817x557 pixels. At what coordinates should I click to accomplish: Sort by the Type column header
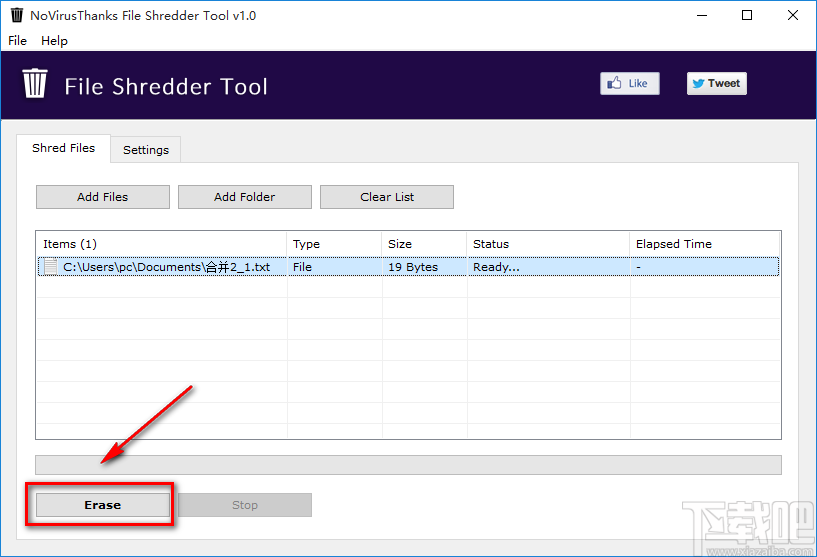point(334,244)
